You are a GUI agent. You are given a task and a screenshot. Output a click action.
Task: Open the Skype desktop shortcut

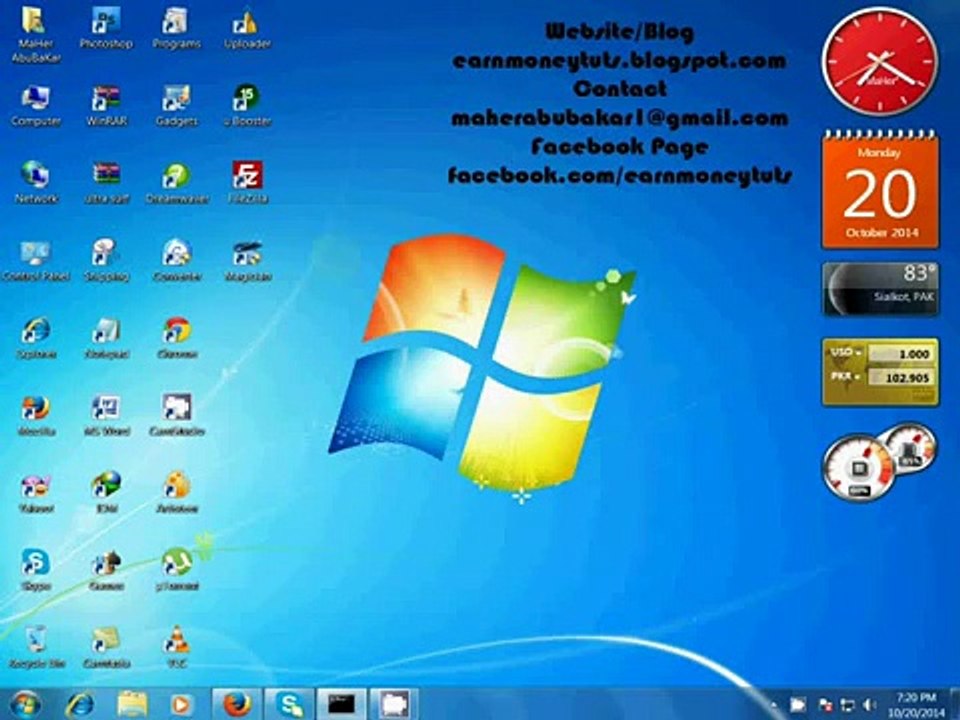[36, 569]
